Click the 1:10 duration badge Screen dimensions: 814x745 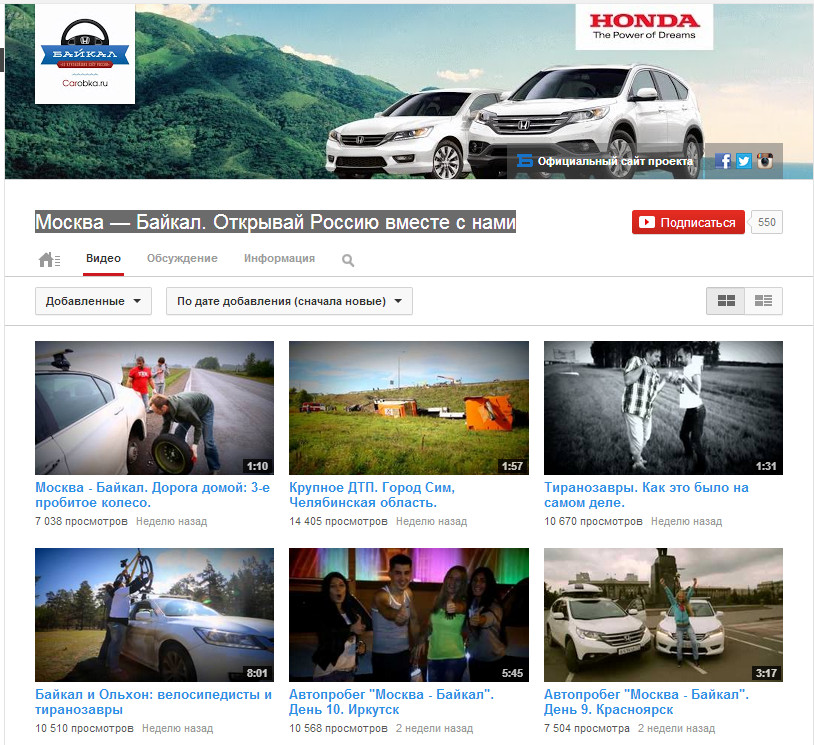tap(257, 466)
